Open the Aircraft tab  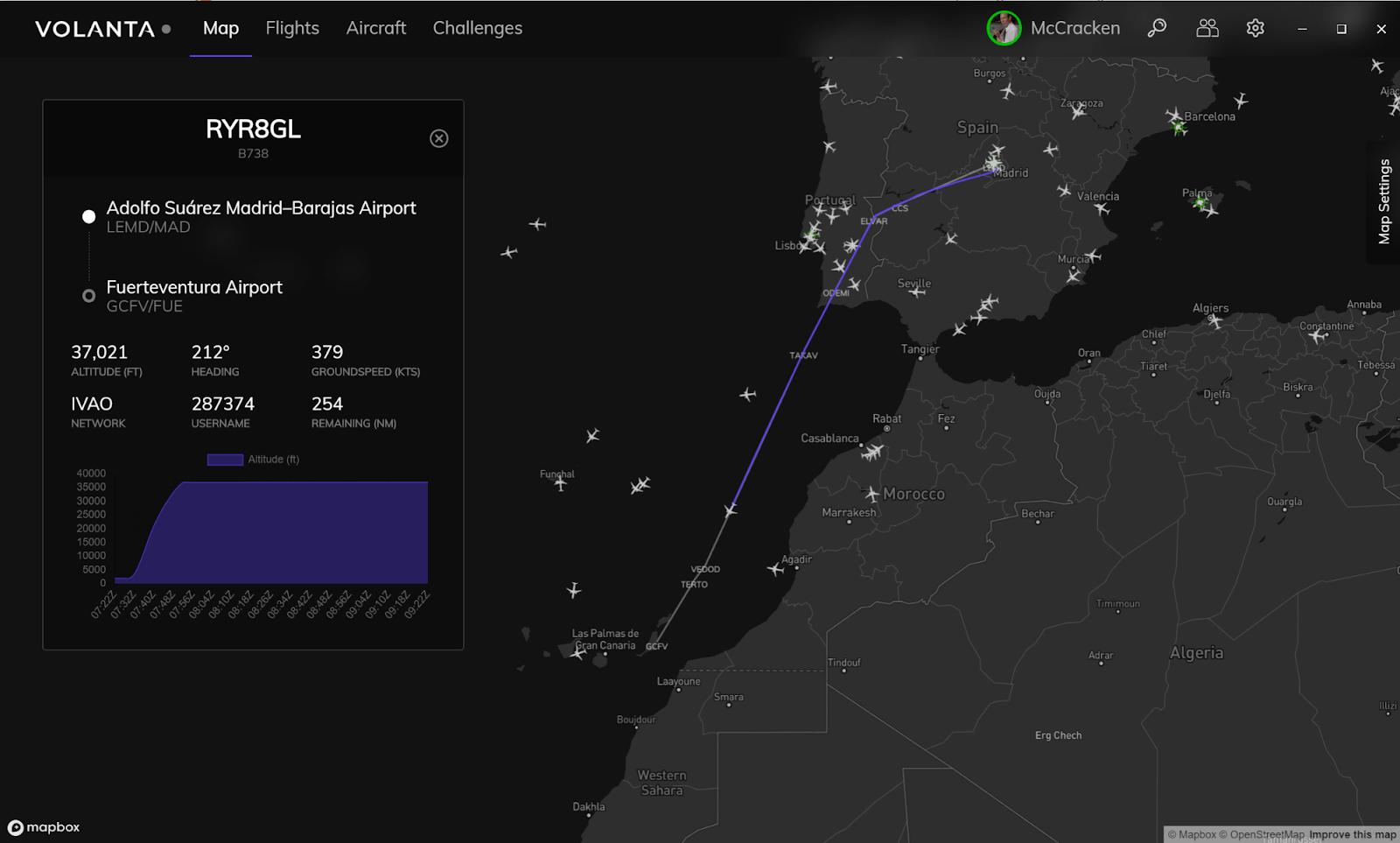pyautogui.click(x=376, y=28)
